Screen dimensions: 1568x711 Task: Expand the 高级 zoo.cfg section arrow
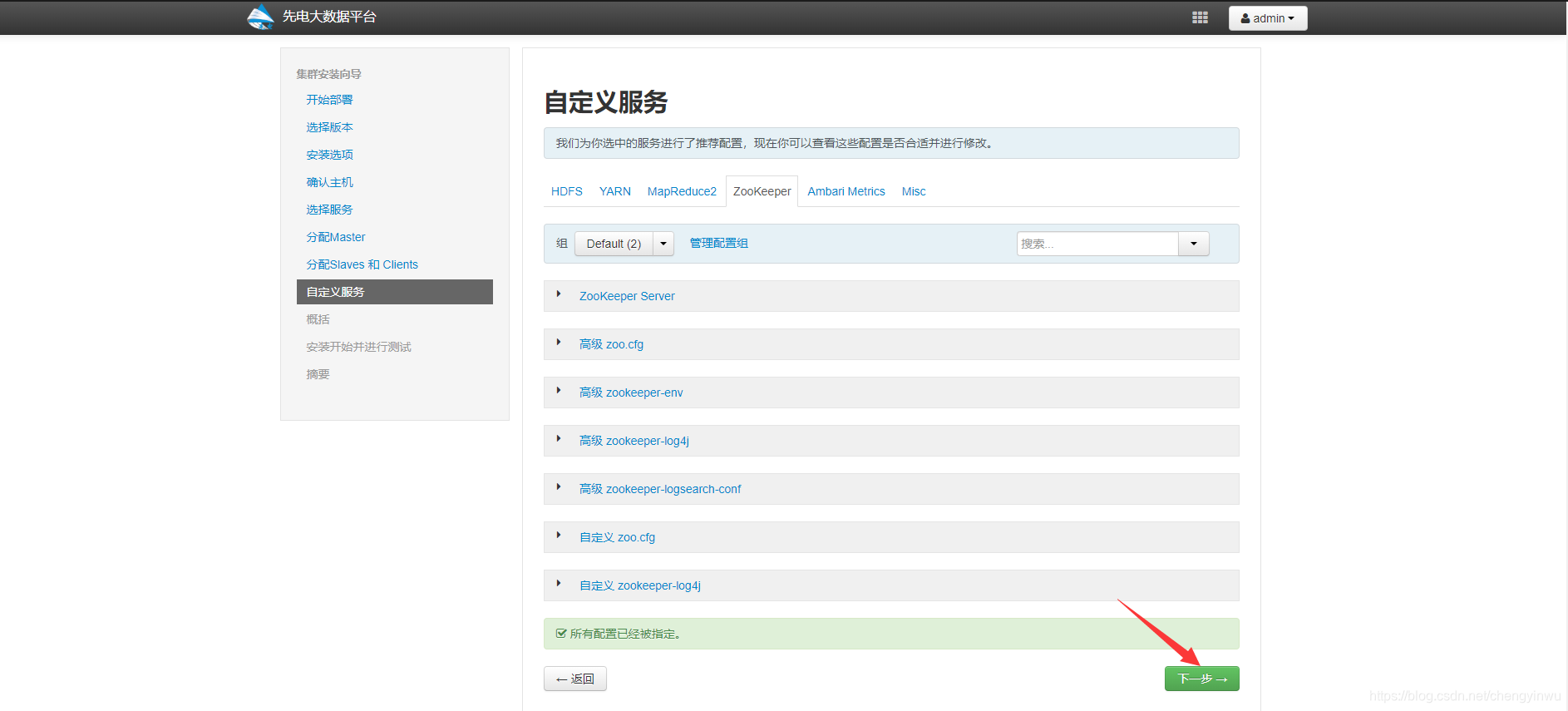(559, 343)
